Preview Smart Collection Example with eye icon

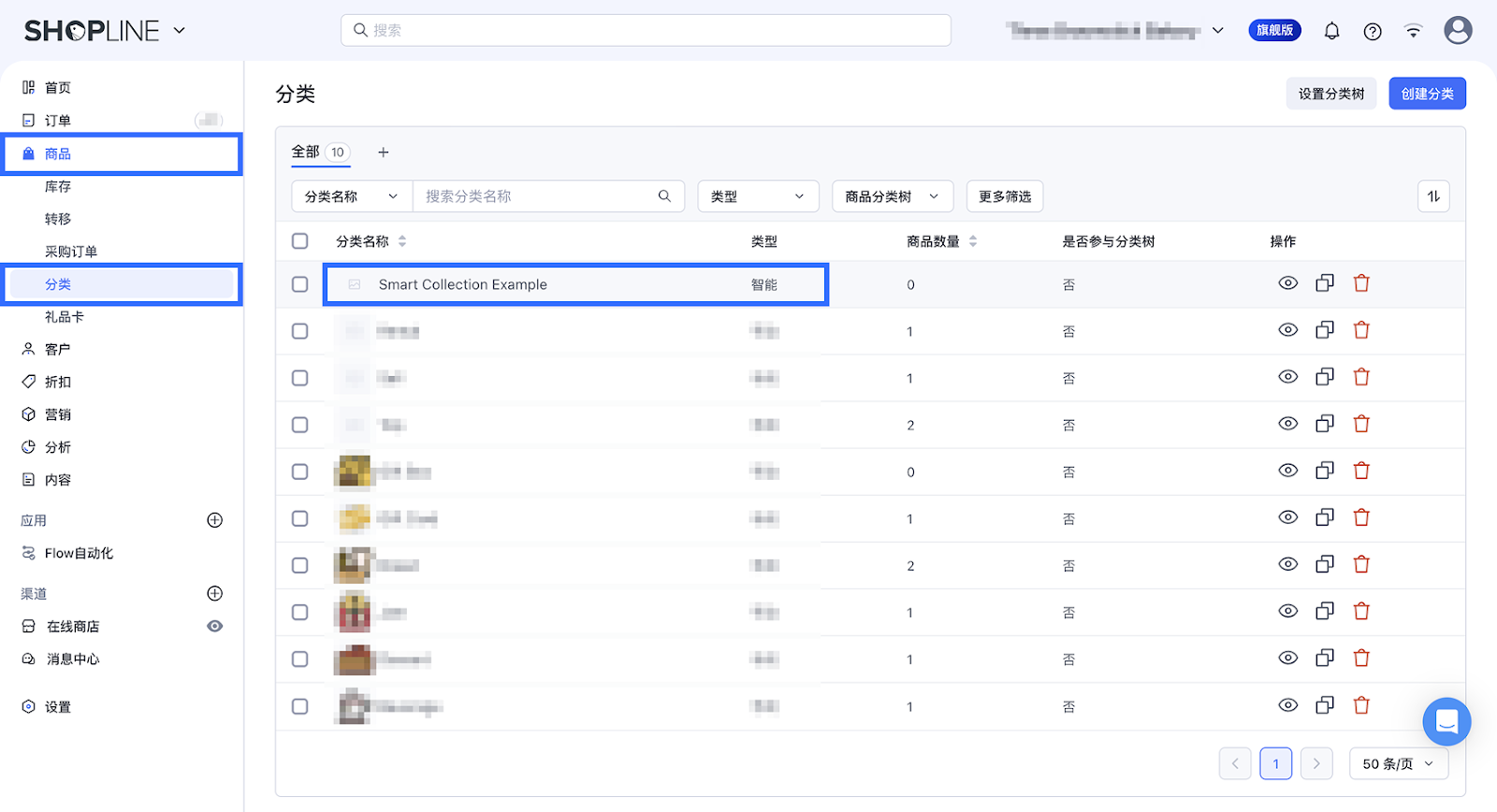coord(1288,283)
